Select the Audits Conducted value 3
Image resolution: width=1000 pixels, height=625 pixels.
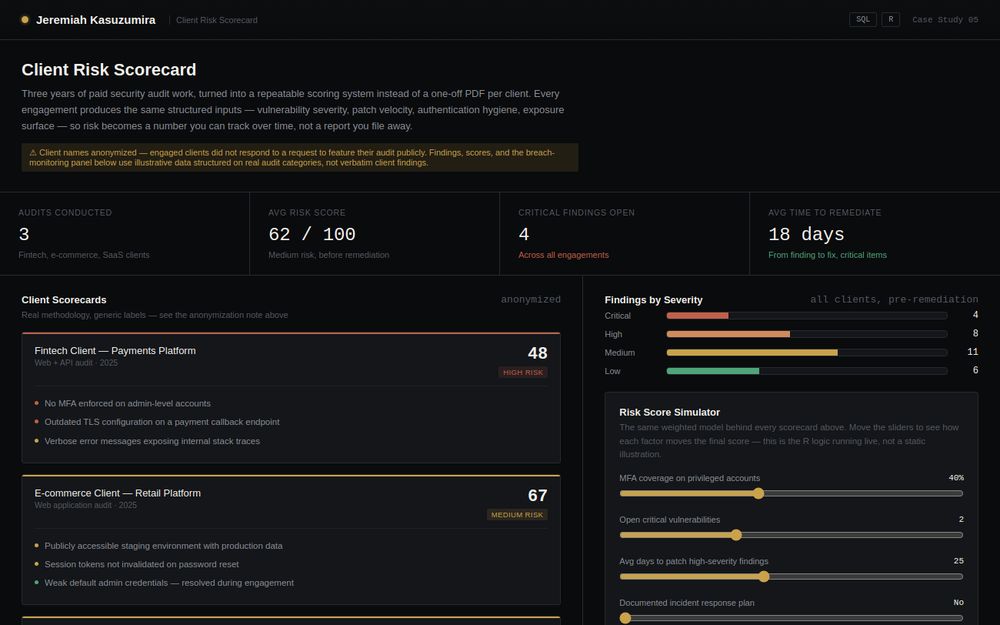[x=24, y=235]
